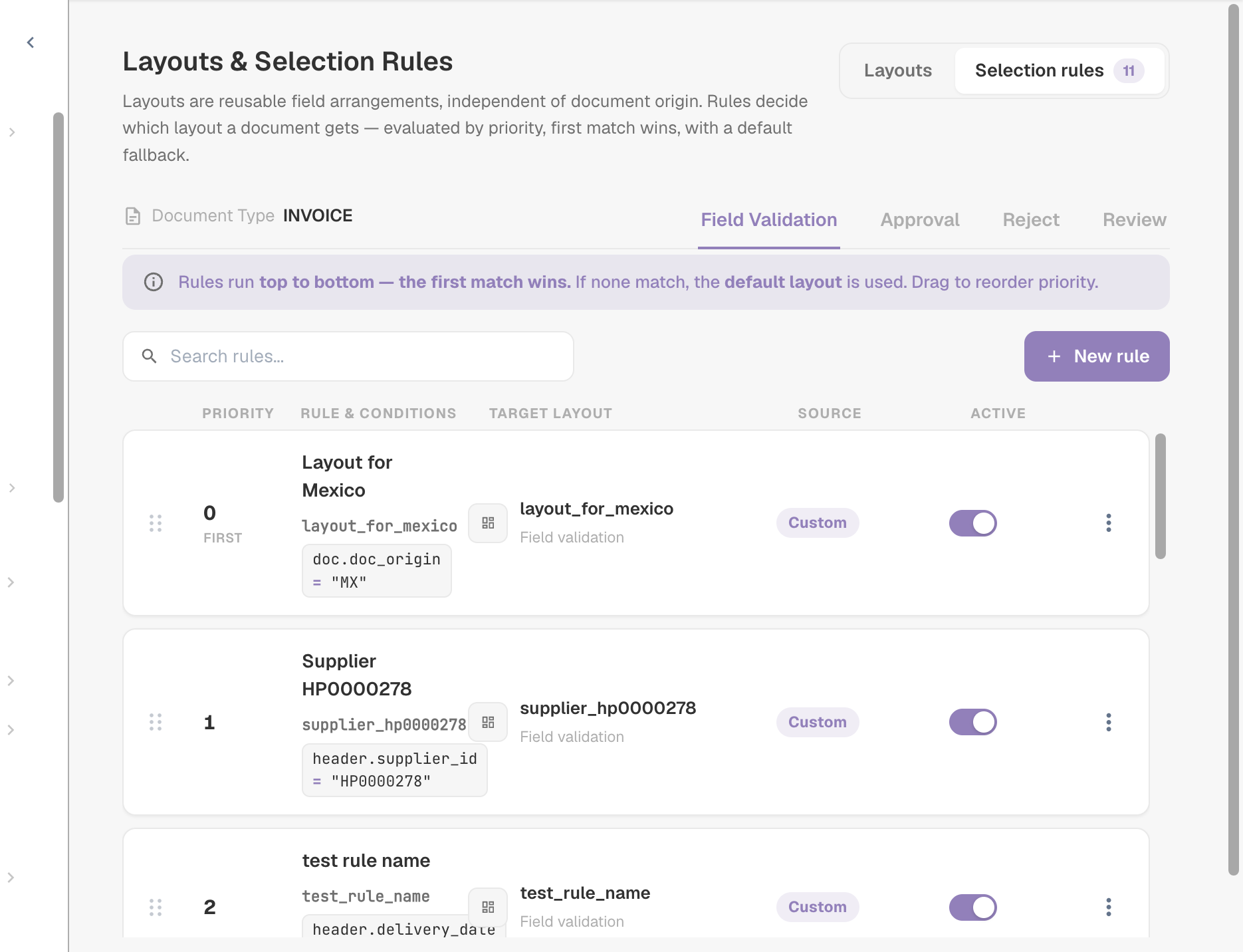Grab the drag handle of priority 0 rule

point(156,523)
